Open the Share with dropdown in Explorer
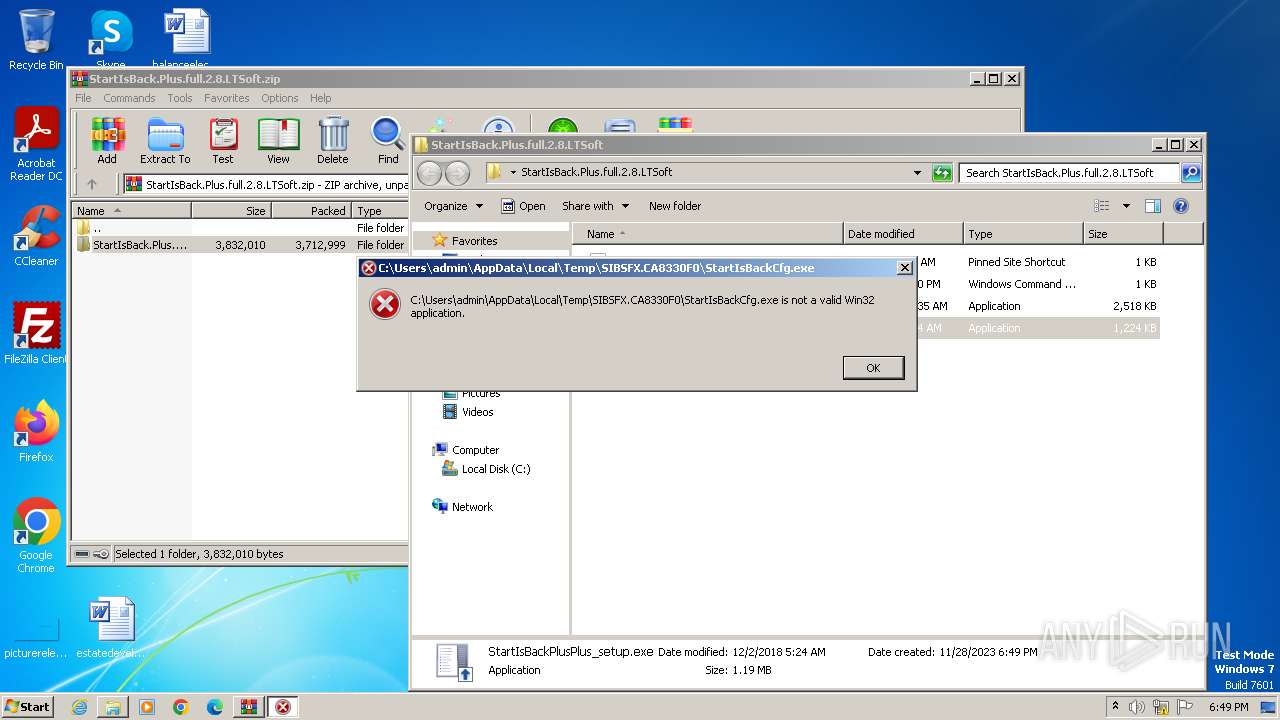 click(596, 206)
